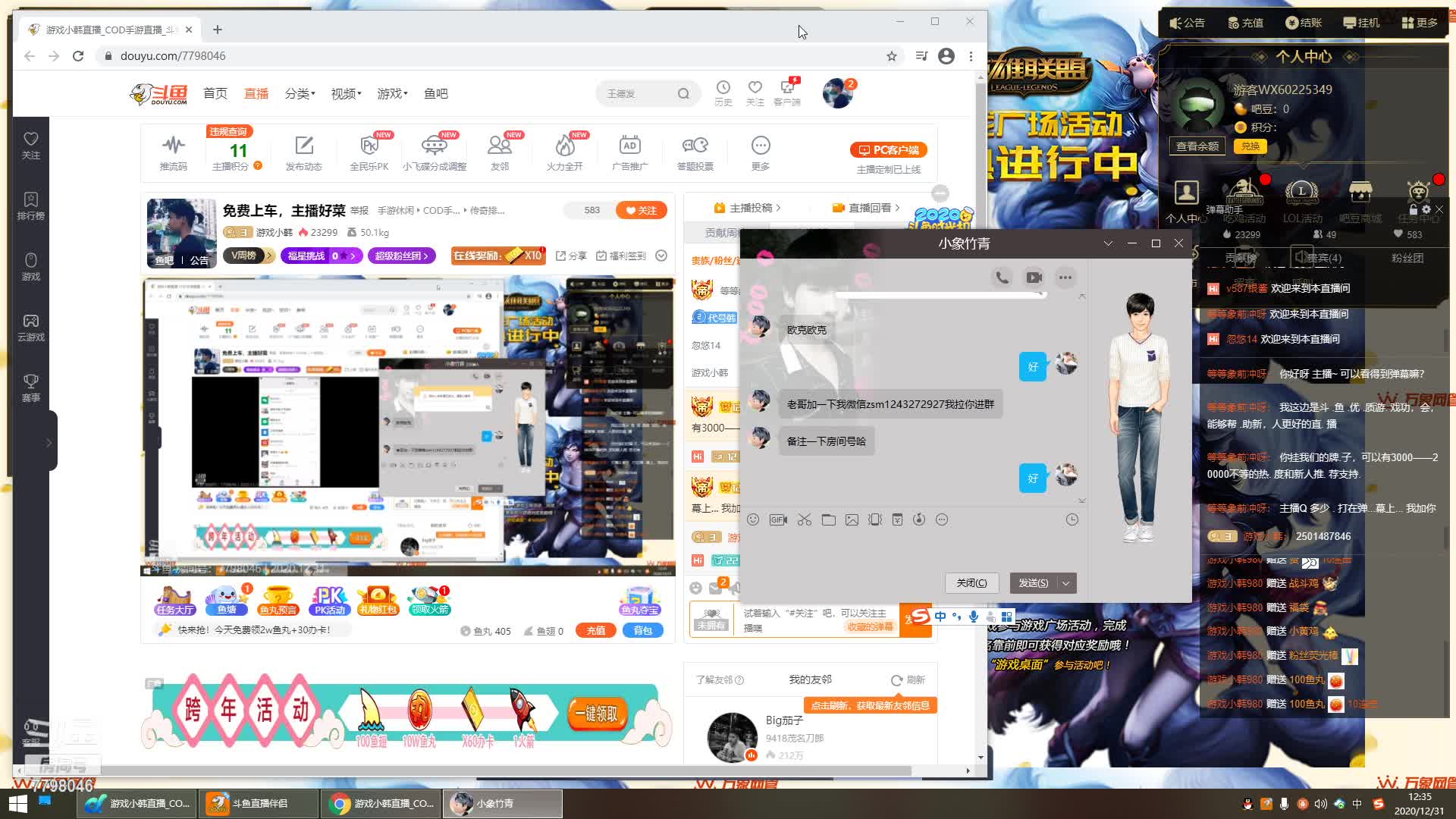This screenshot has width=1456, height=819.
Task: Click 一键领取 claim button on banner
Action: pyautogui.click(x=597, y=714)
